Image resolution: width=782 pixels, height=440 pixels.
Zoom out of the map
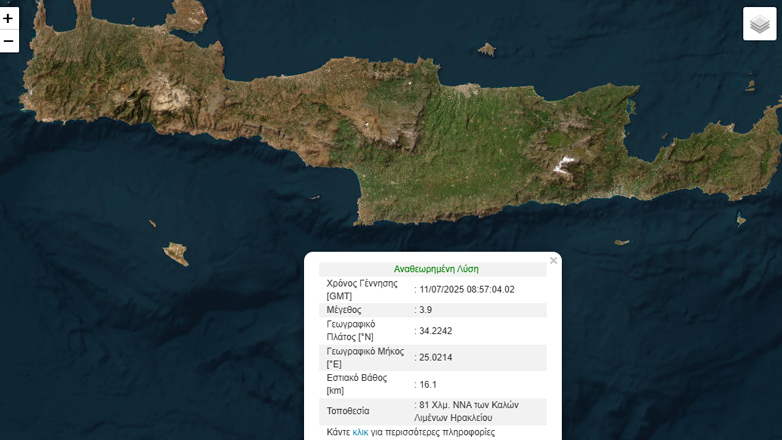[8, 41]
